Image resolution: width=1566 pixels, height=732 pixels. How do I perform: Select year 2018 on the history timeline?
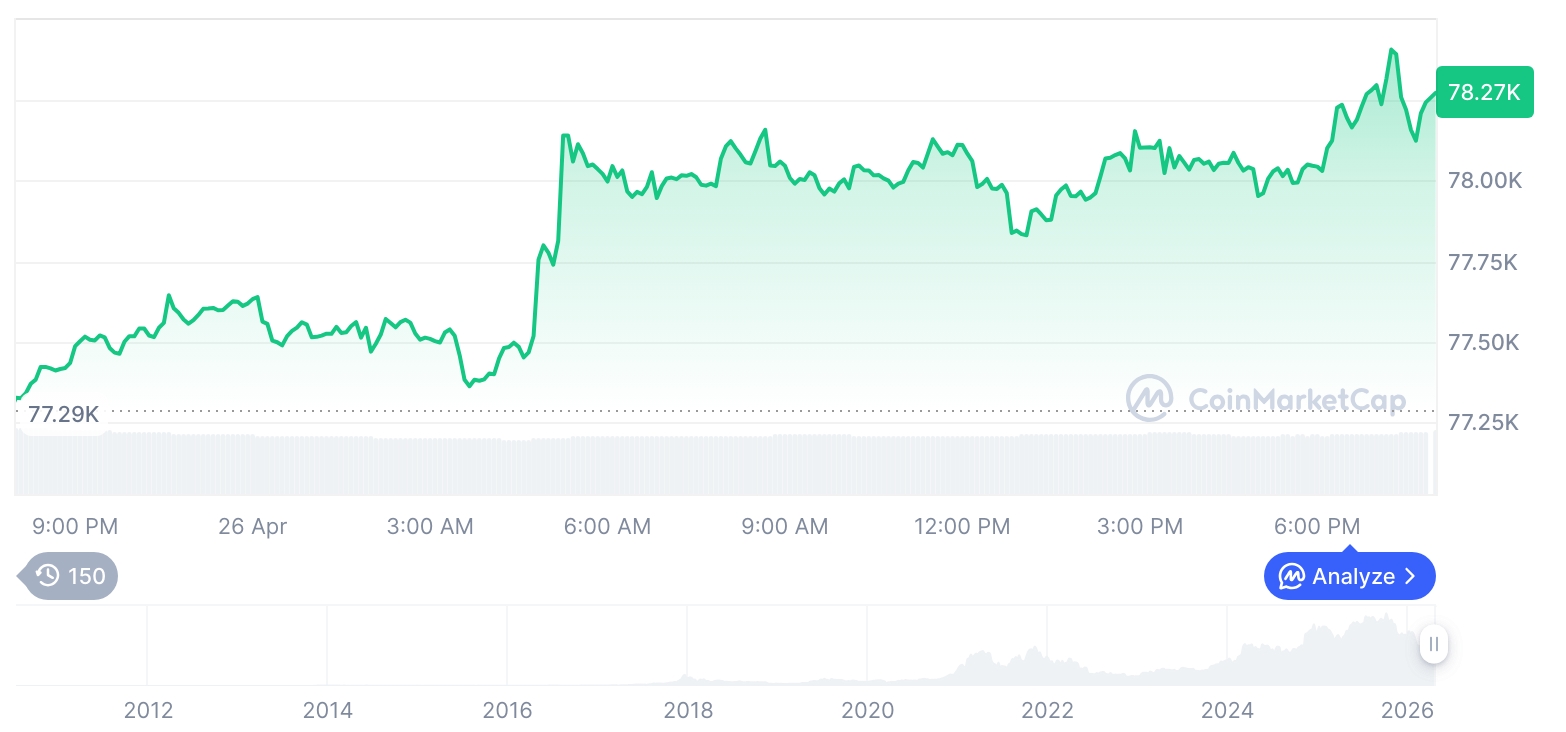point(688,711)
